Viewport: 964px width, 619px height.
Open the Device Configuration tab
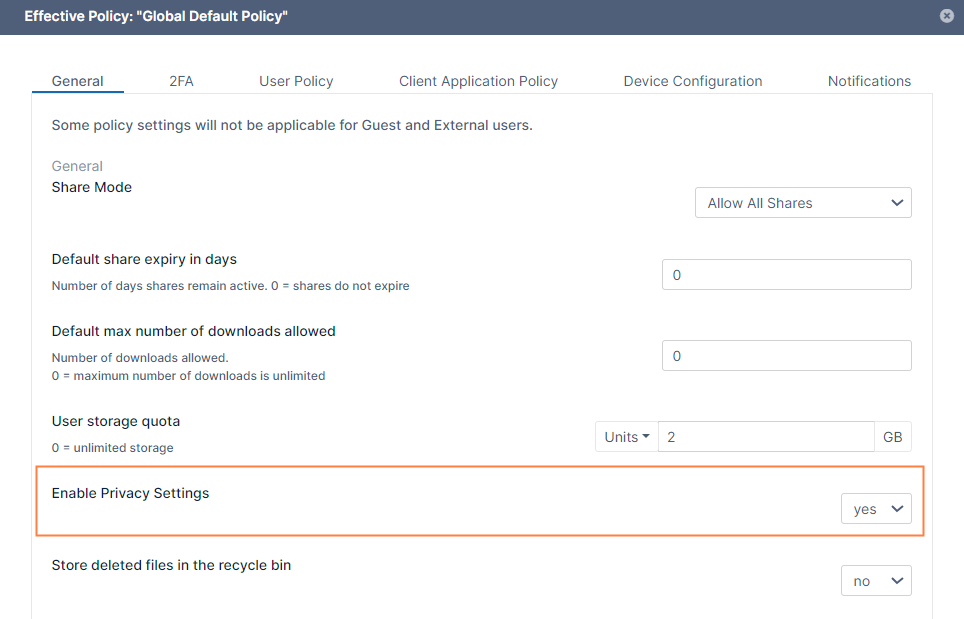click(x=692, y=81)
